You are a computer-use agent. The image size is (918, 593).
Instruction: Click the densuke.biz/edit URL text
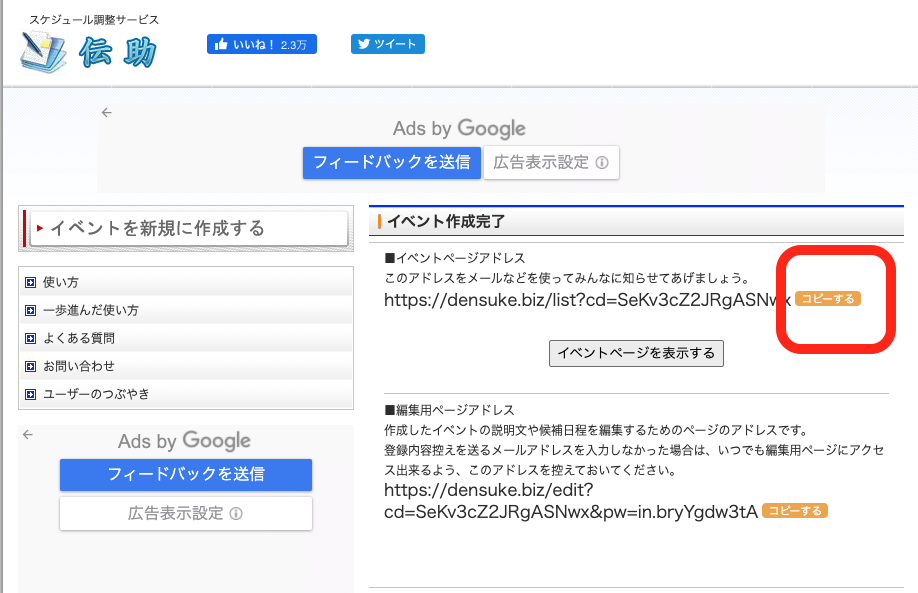571,501
